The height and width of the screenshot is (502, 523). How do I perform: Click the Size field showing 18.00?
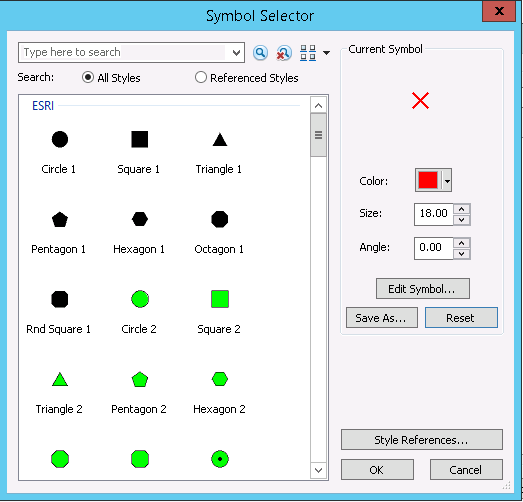pyautogui.click(x=433, y=214)
